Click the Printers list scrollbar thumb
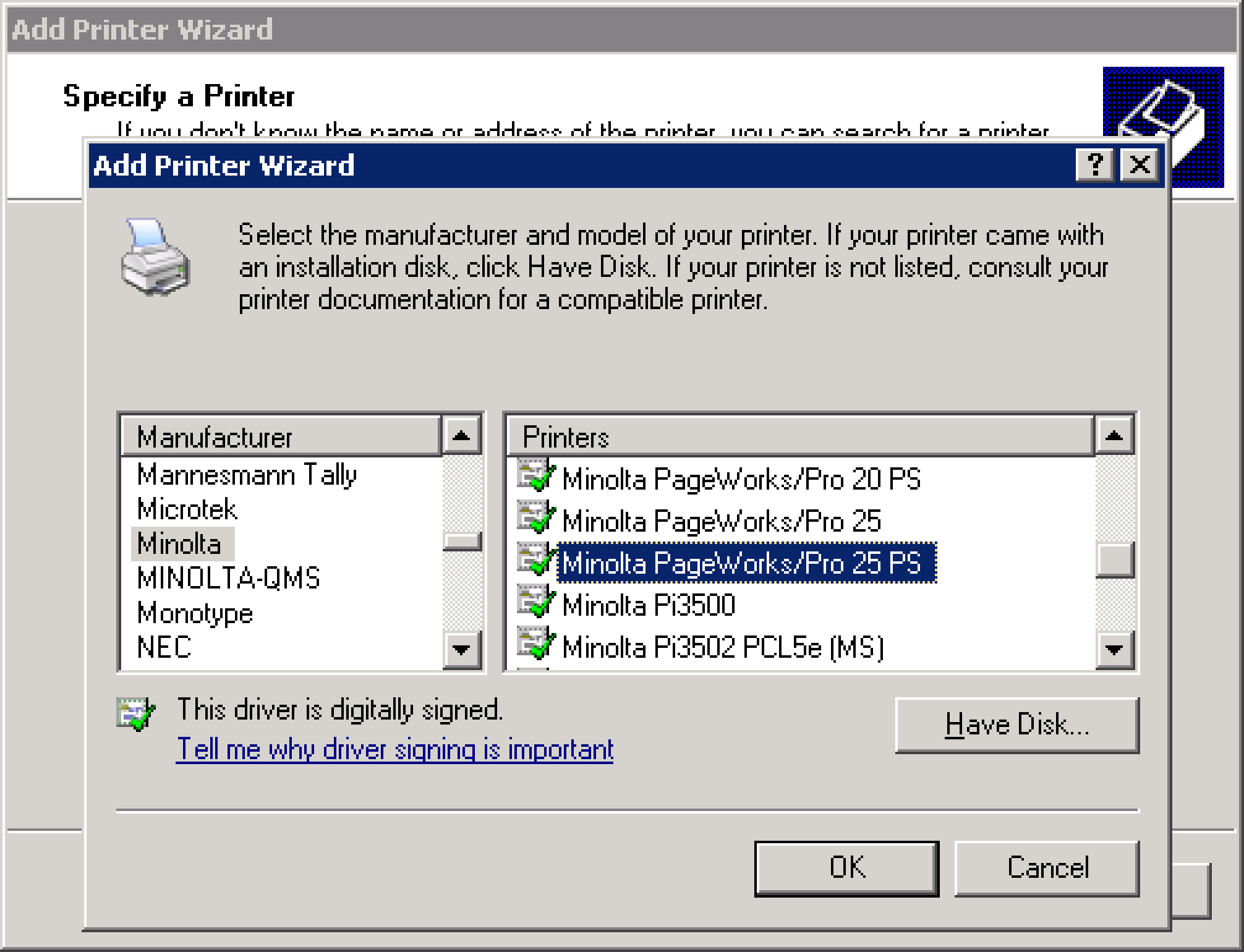Image resolution: width=1244 pixels, height=952 pixels. point(1114,560)
